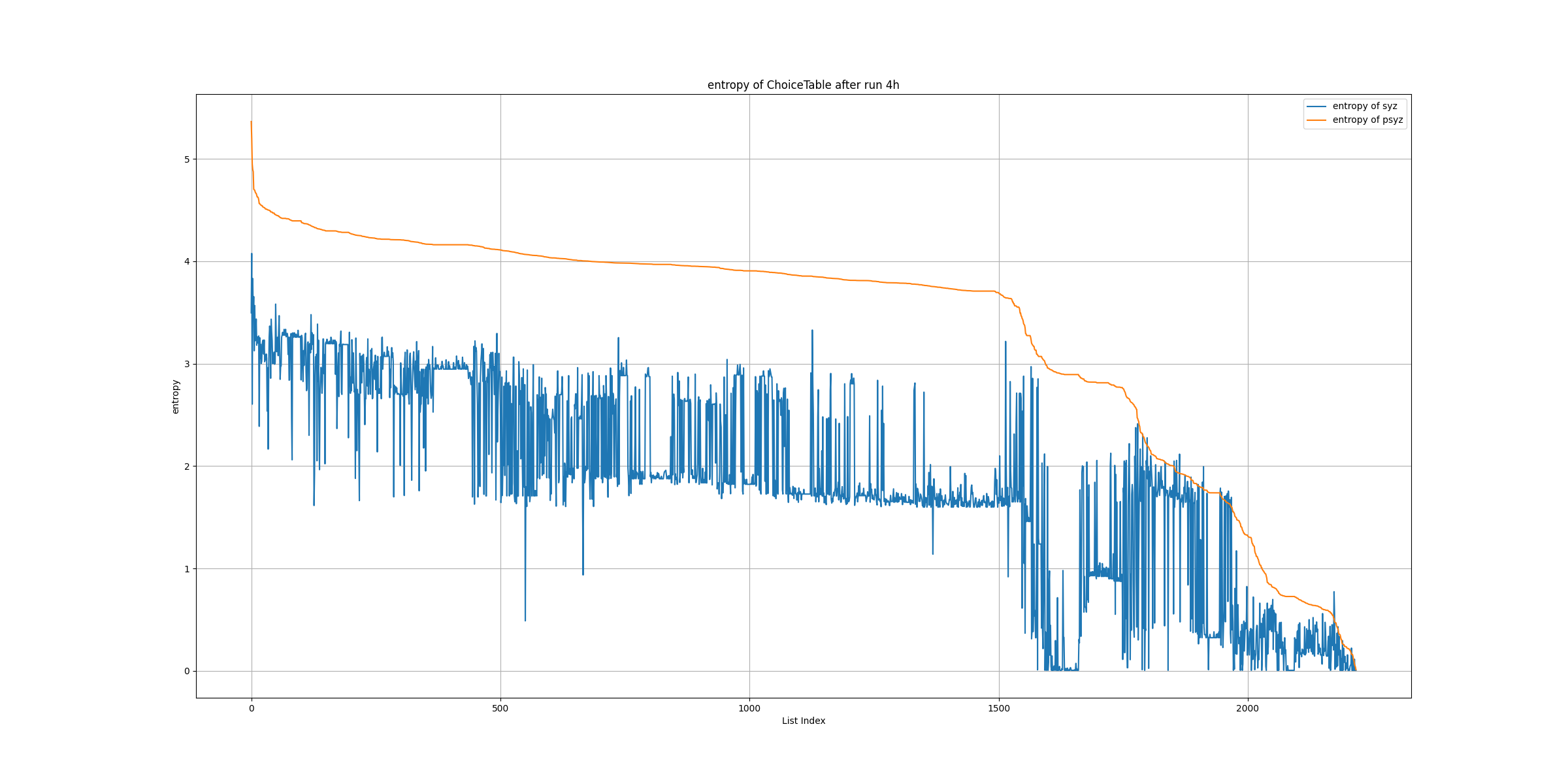Viewport: 1568px width, 784px height.
Task: Click the y-axis tick label 2
Action: (187, 466)
